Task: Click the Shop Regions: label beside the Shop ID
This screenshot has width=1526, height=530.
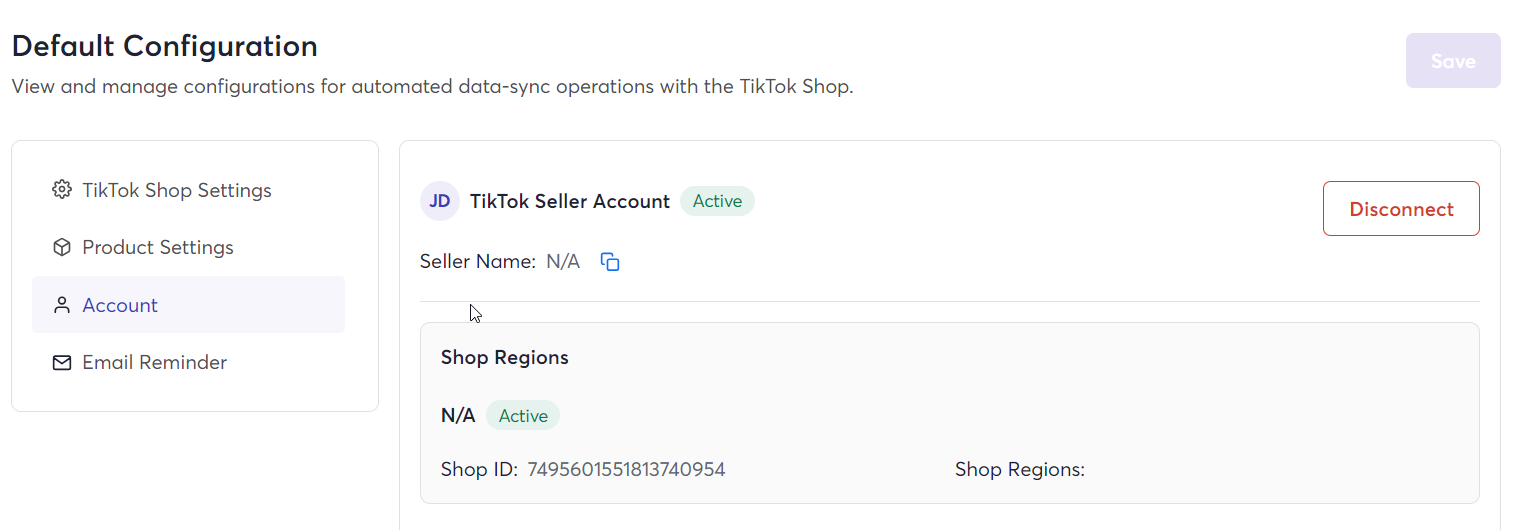Action: [x=1020, y=469]
